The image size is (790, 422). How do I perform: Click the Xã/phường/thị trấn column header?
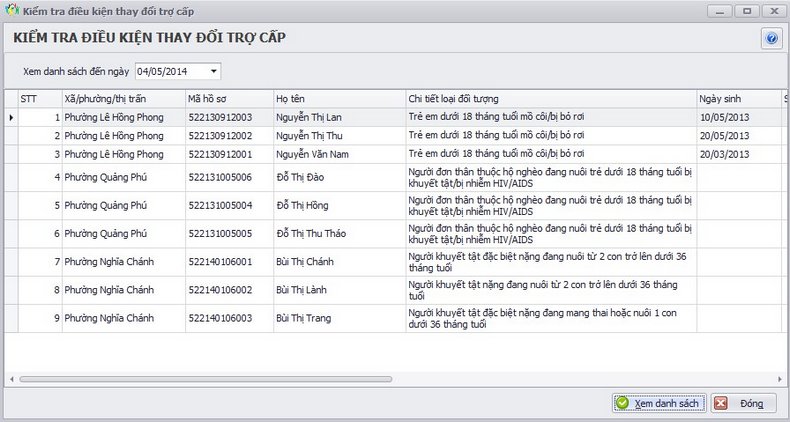click(x=123, y=99)
